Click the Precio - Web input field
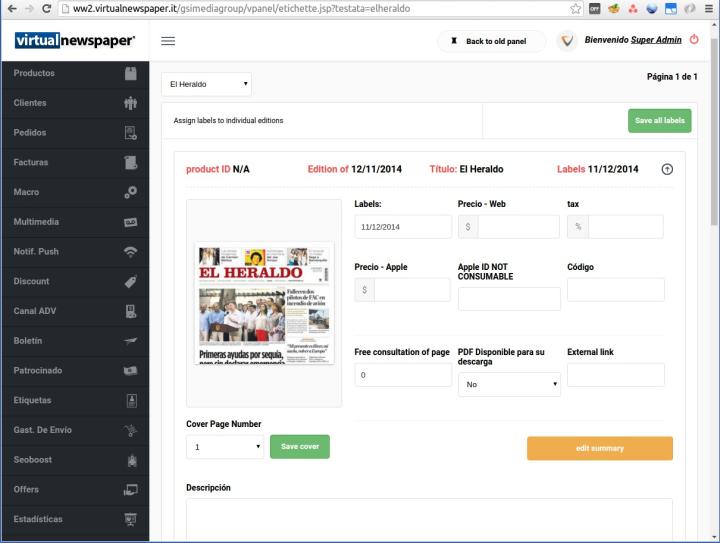Viewport: 720px width, 543px height. pyautogui.click(x=517, y=227)
